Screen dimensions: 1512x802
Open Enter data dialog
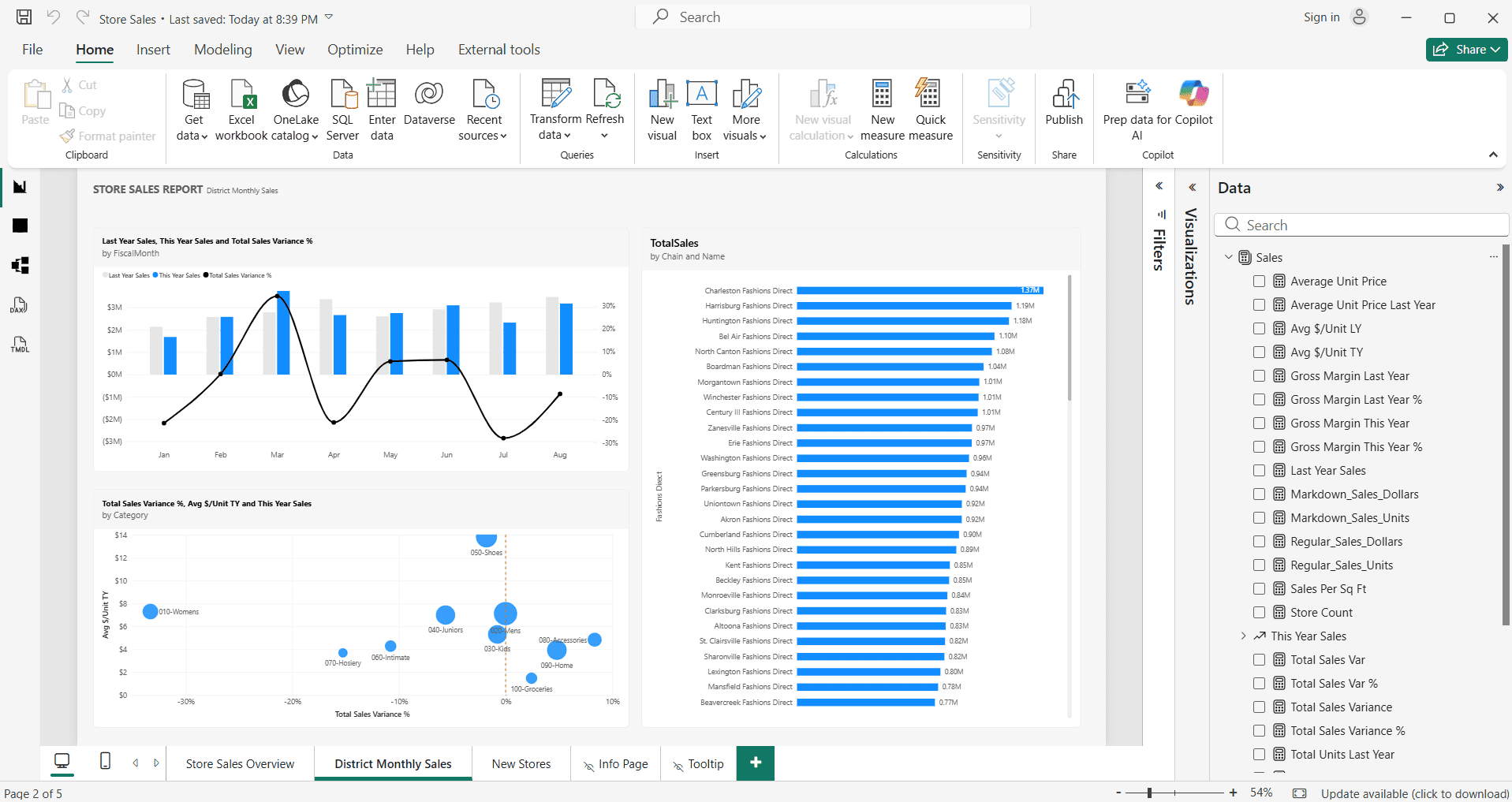click(x=382, y=110)
